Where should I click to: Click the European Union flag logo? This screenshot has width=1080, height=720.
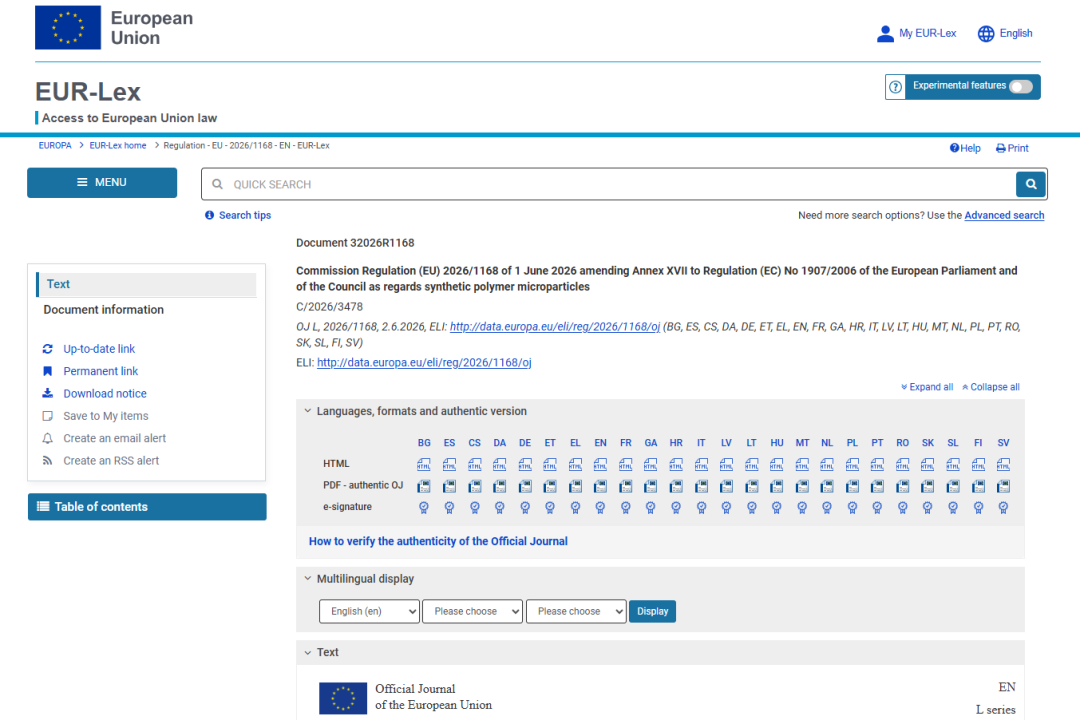tap(68, 28)
